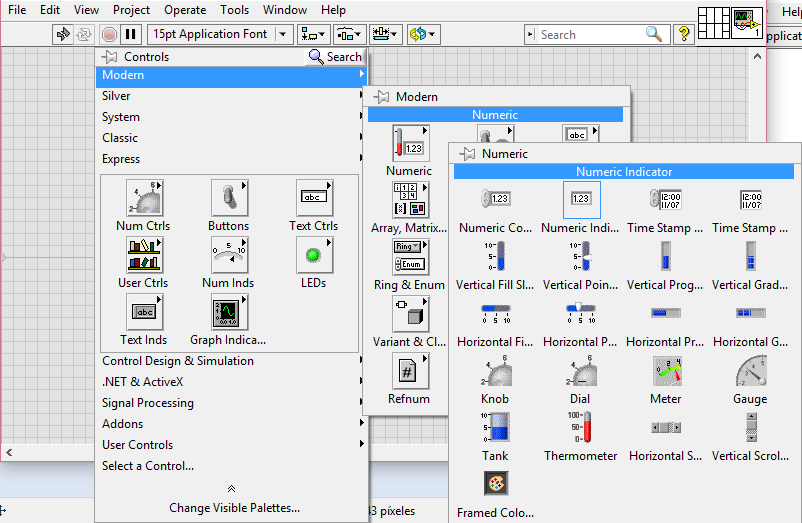The image size is (802, 523).
Task: Open the Buttons subpalette
Action: point(229,198)
